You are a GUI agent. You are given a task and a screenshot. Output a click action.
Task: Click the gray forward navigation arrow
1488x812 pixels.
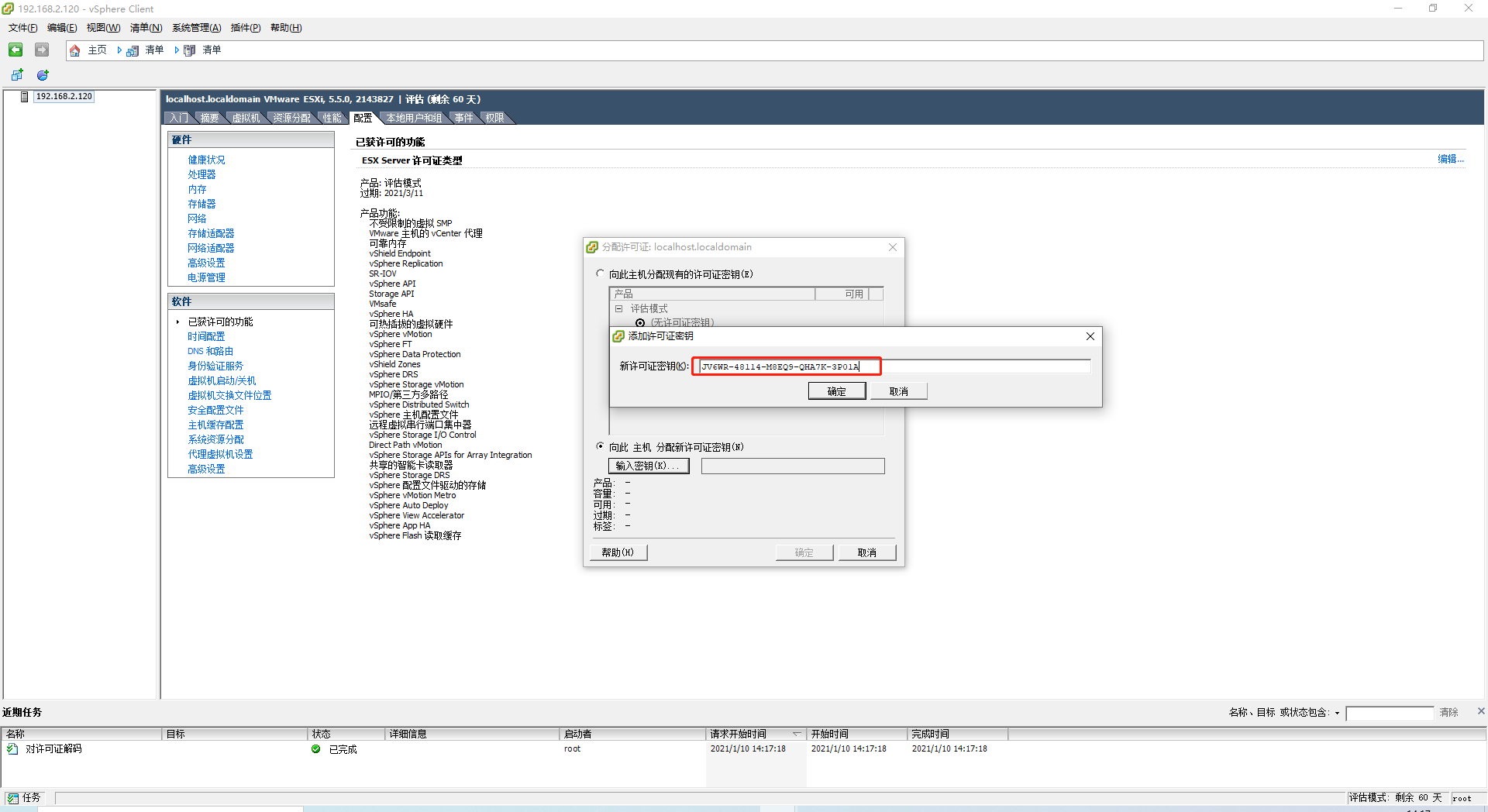41,50
